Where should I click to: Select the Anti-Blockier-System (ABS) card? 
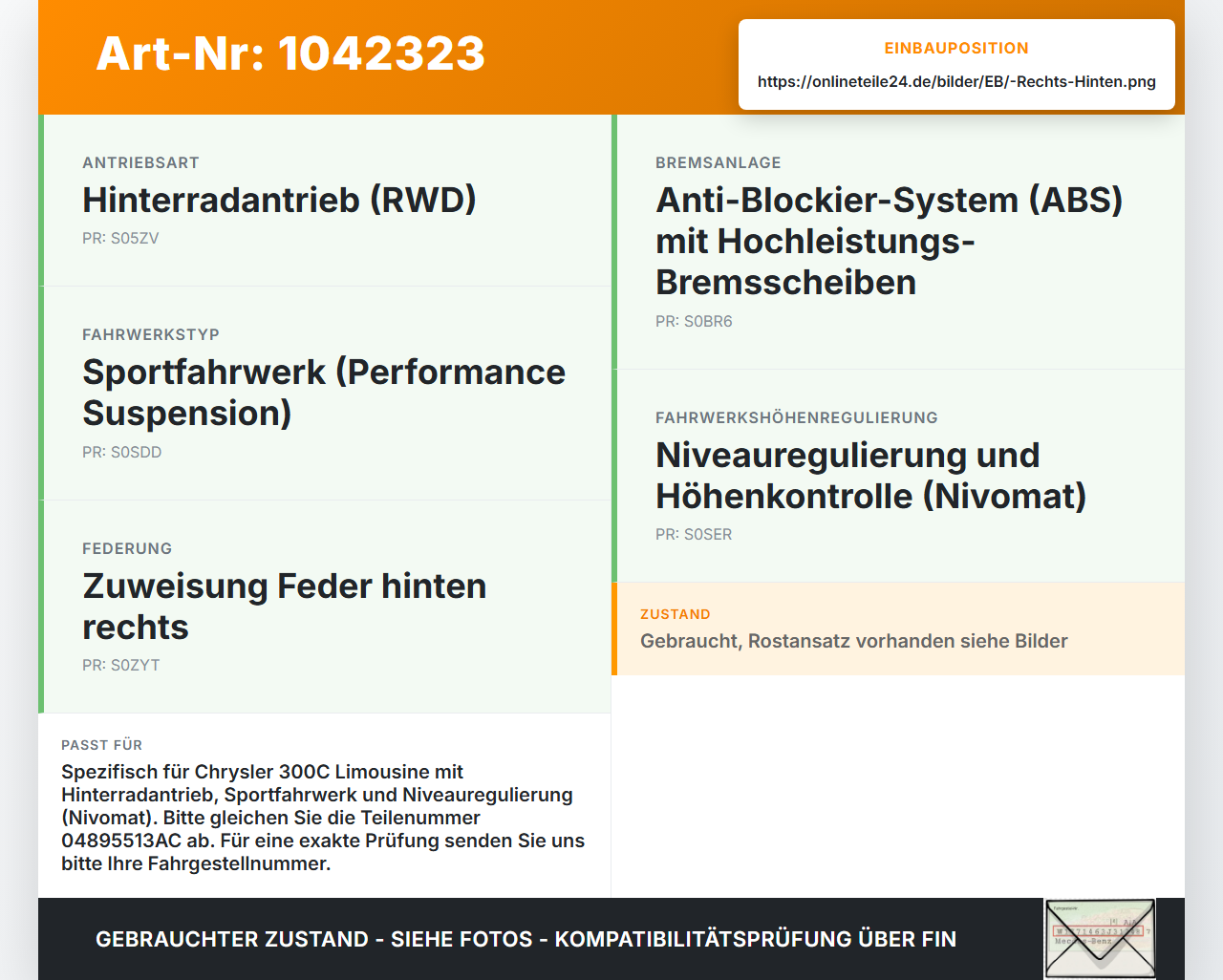coord(898,242)
